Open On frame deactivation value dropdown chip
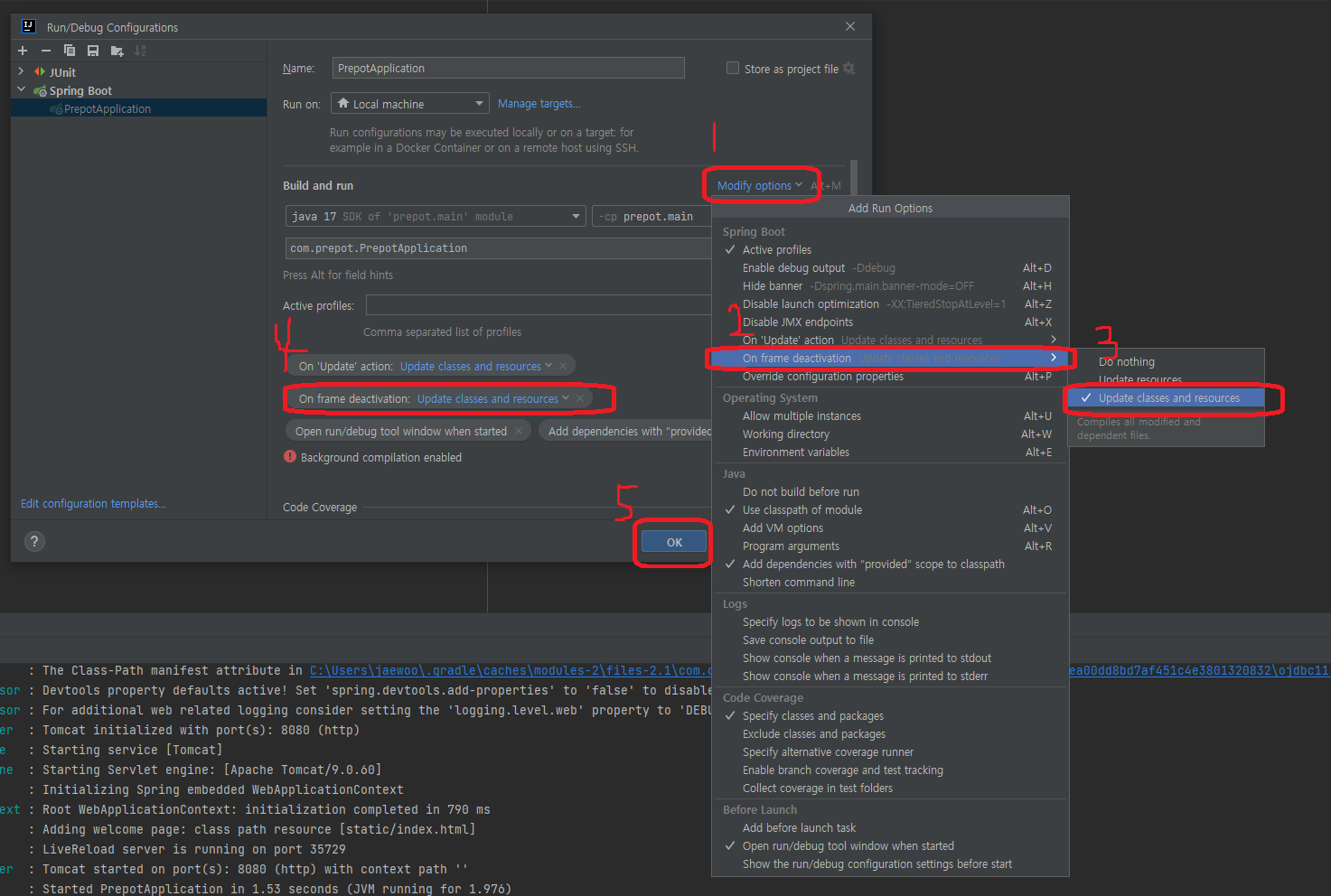Image resolution: width=1331 pixels, height=896 pixels. coord(493,399)
